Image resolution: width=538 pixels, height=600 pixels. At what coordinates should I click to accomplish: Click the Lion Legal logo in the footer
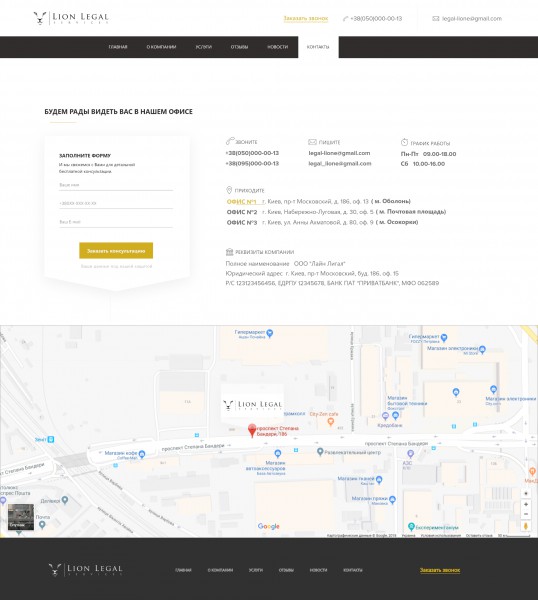[86, 570]
